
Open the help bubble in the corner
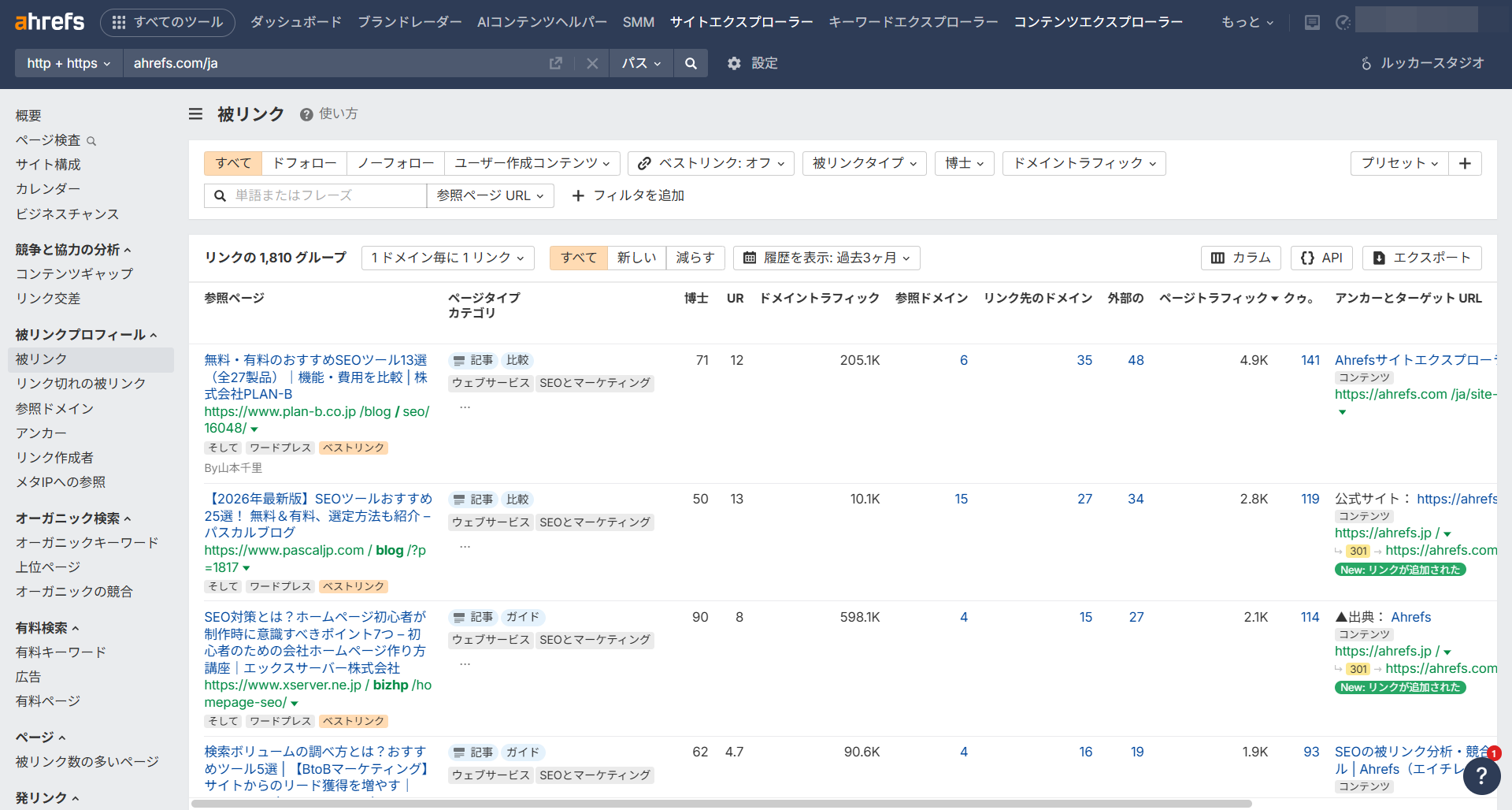1481,777
